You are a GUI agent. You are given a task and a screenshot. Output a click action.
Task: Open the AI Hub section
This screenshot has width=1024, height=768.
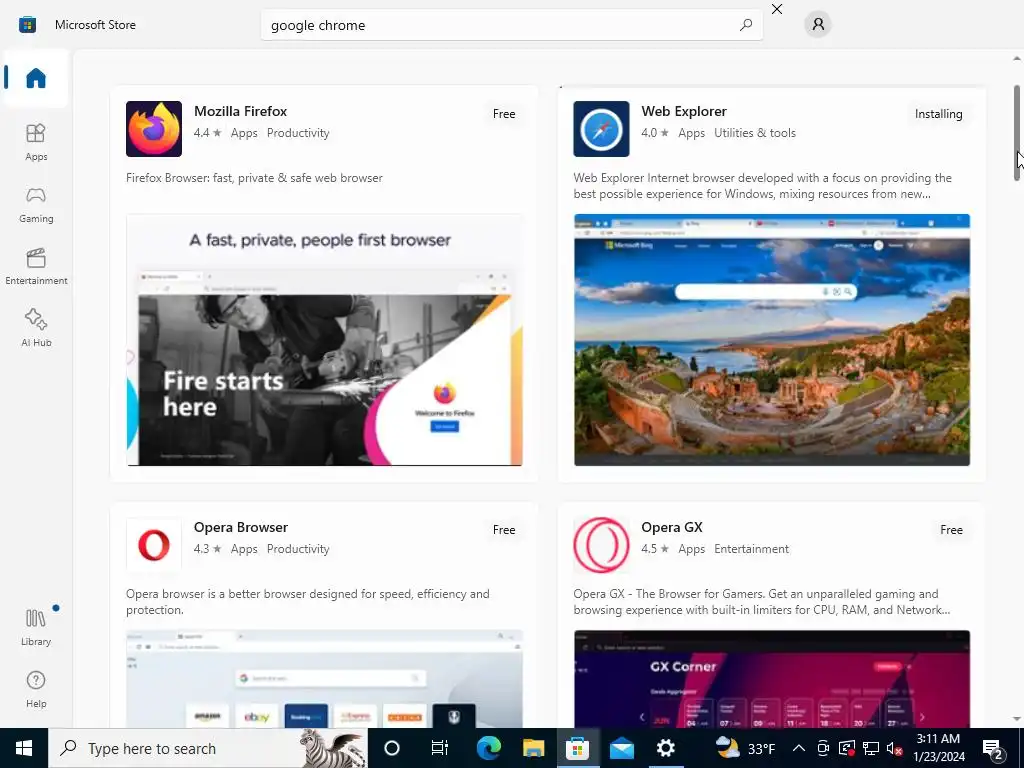tap(36, 328)
